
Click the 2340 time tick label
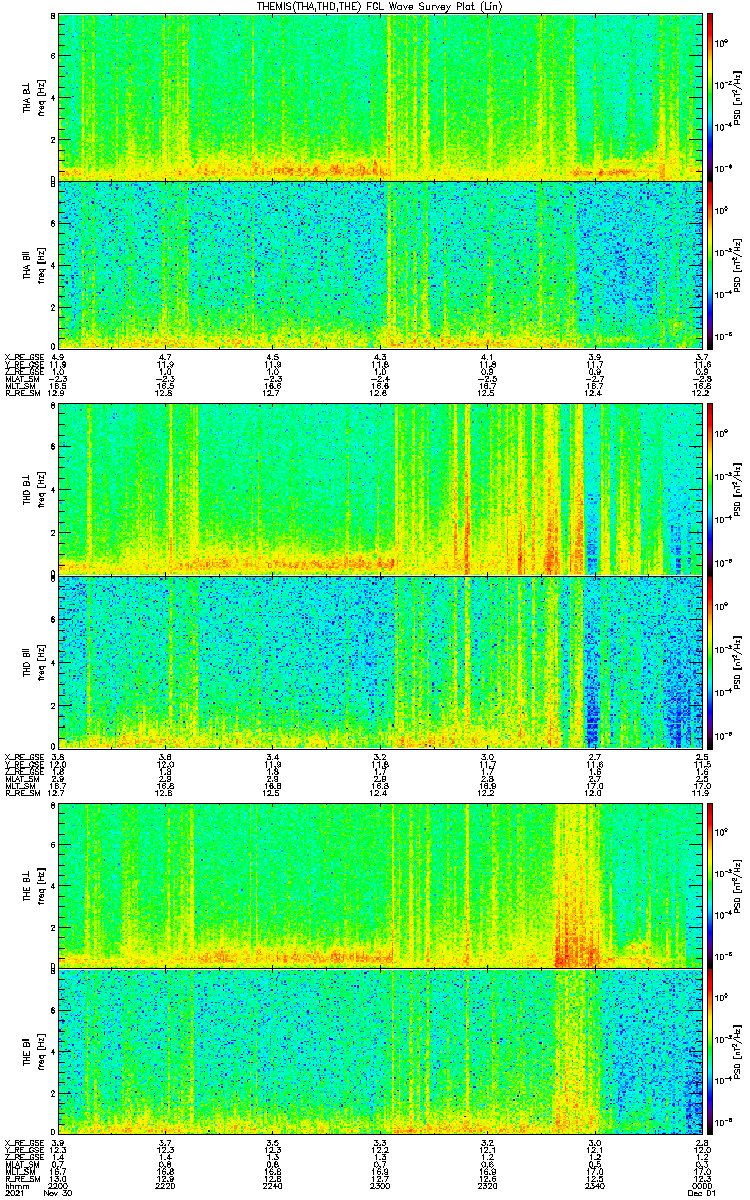point(595,1185)
